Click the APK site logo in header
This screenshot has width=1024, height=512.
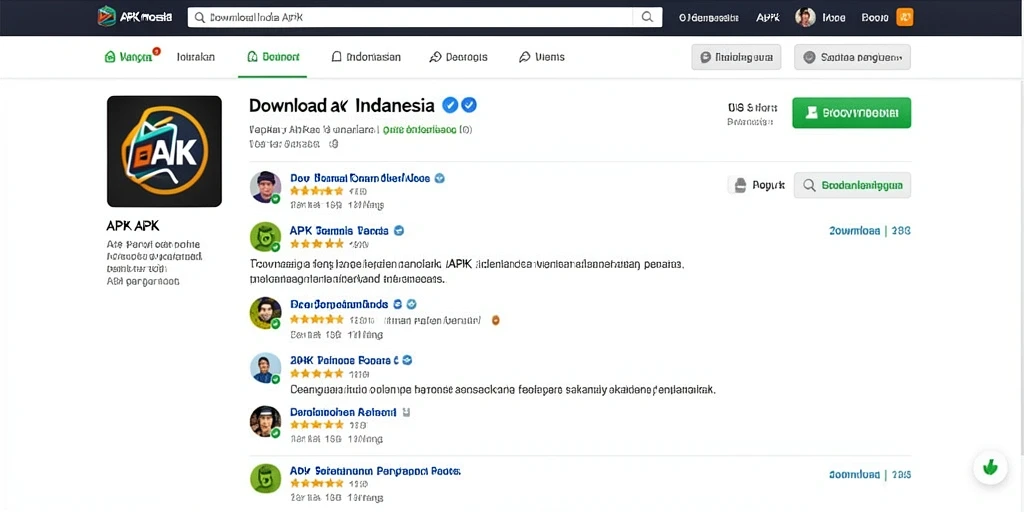pyautogui.click(x=135, y=17)
